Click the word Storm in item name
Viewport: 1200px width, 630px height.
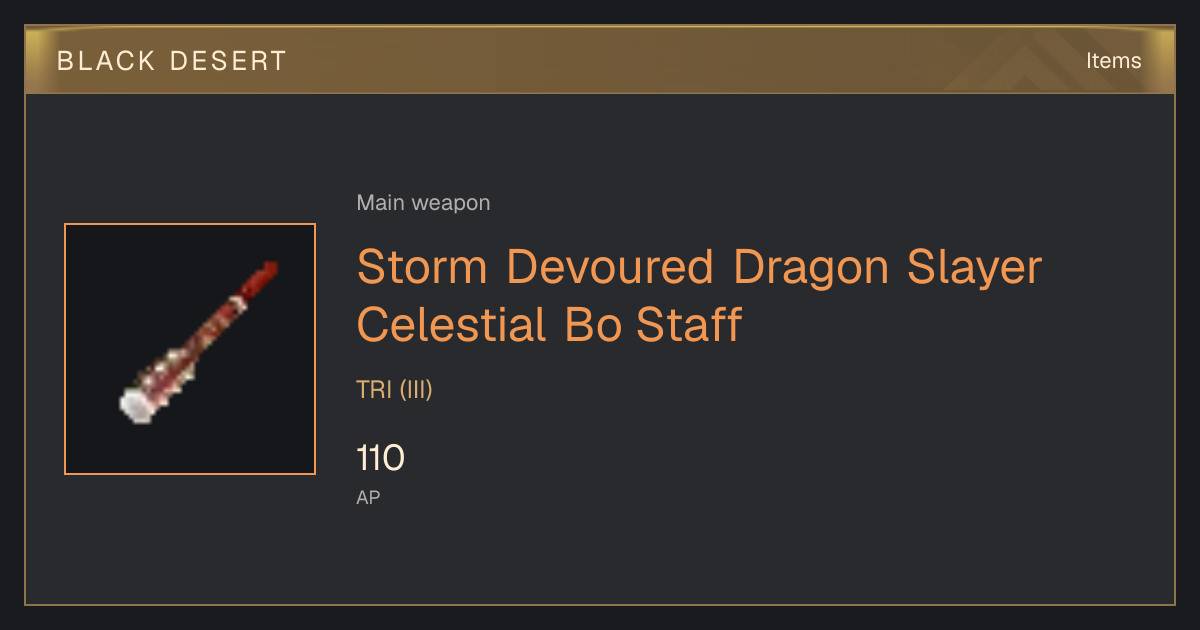(422, 267)
